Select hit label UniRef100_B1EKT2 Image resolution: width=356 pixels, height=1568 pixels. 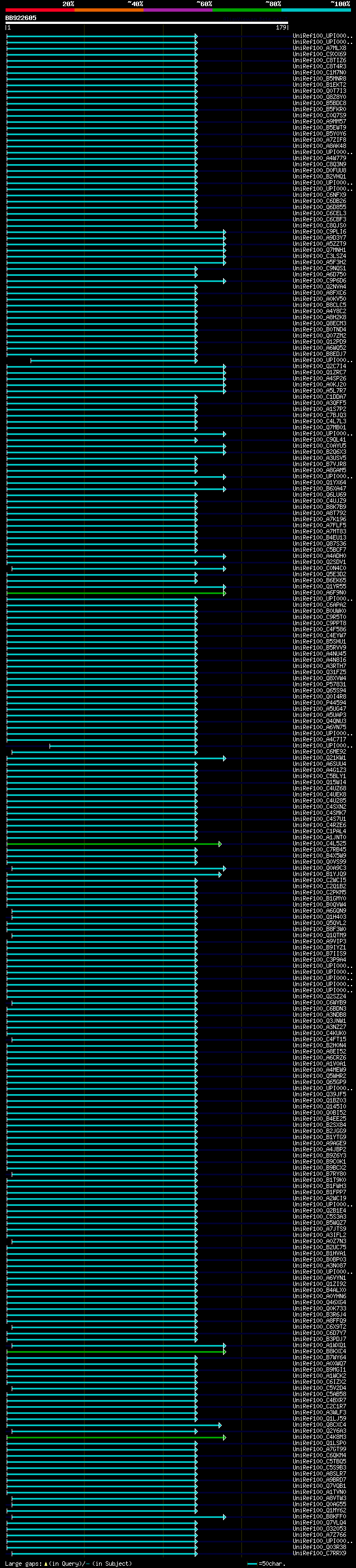[319, 85]
